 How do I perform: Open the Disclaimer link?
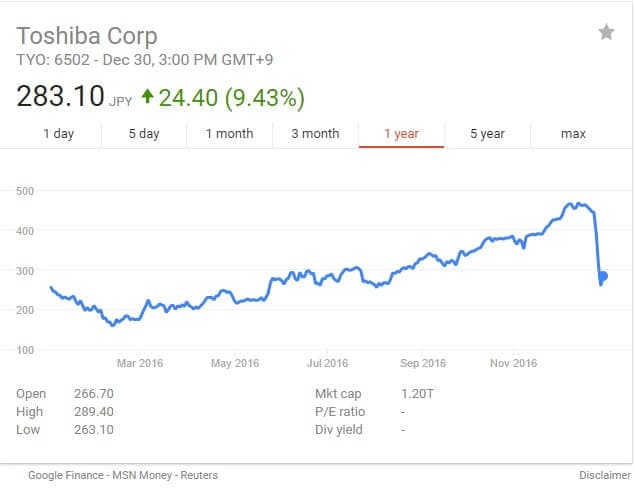(x=603, y=475)
